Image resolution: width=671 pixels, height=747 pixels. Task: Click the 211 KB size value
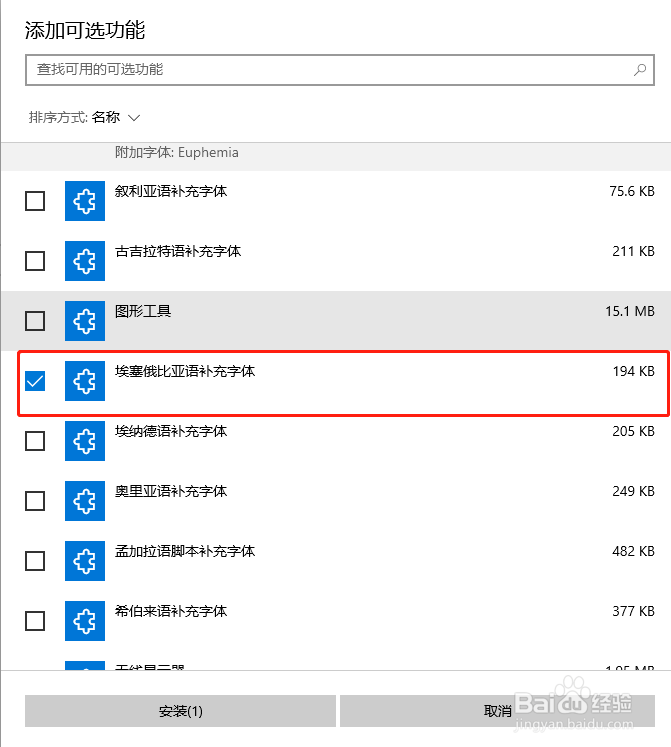coord(633,252)
